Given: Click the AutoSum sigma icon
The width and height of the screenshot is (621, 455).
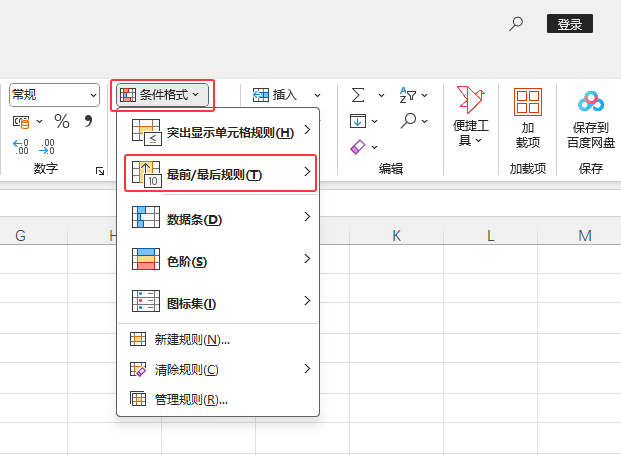Looking at the screenshot, I should click(357, 95).
